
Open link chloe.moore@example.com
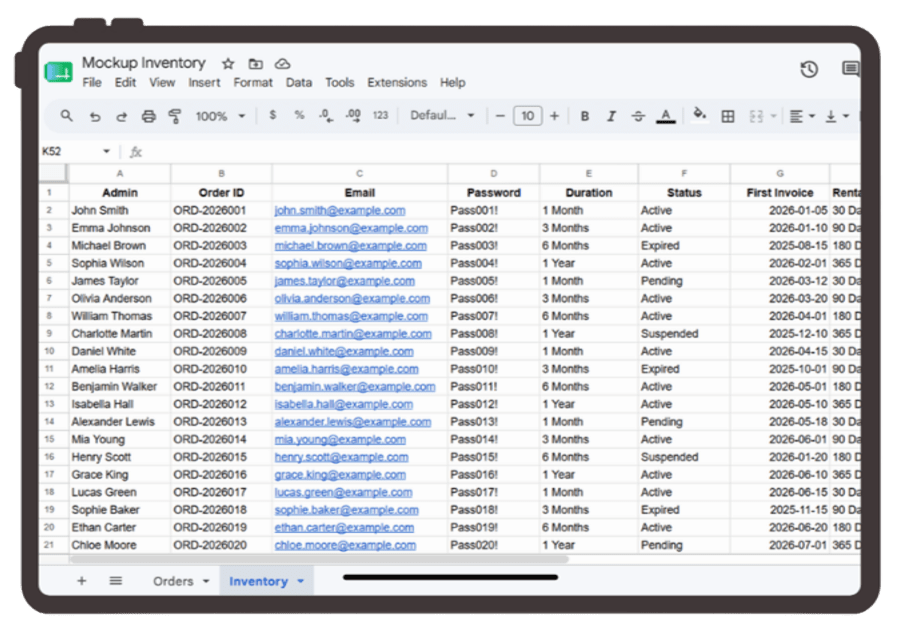[x=345, y=545]
